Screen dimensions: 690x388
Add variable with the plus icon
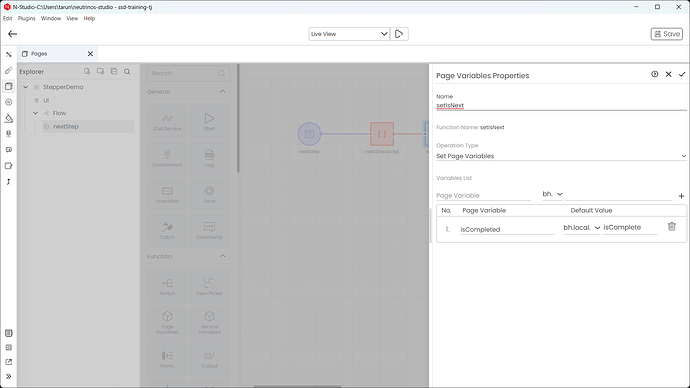tap(681, 196)
